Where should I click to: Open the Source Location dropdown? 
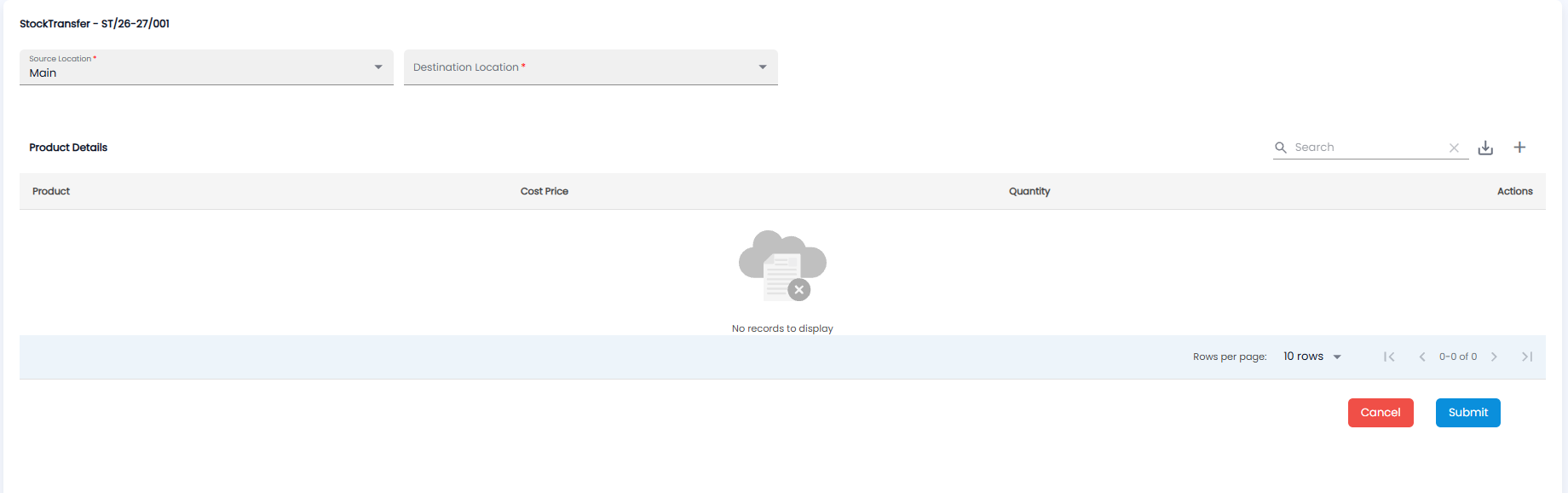[x=206, y=67]
